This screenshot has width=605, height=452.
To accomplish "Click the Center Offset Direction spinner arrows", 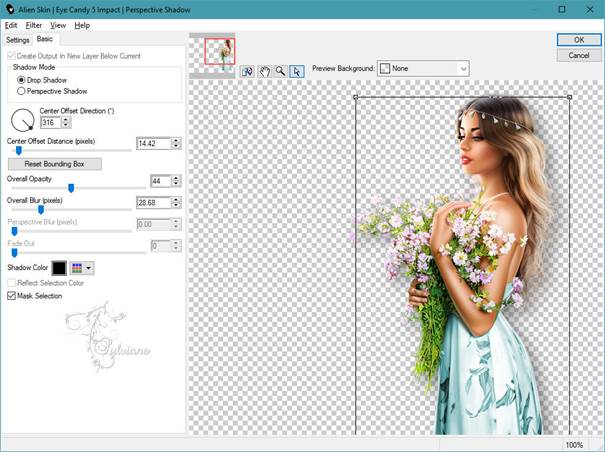I will (x=66, y=123).
